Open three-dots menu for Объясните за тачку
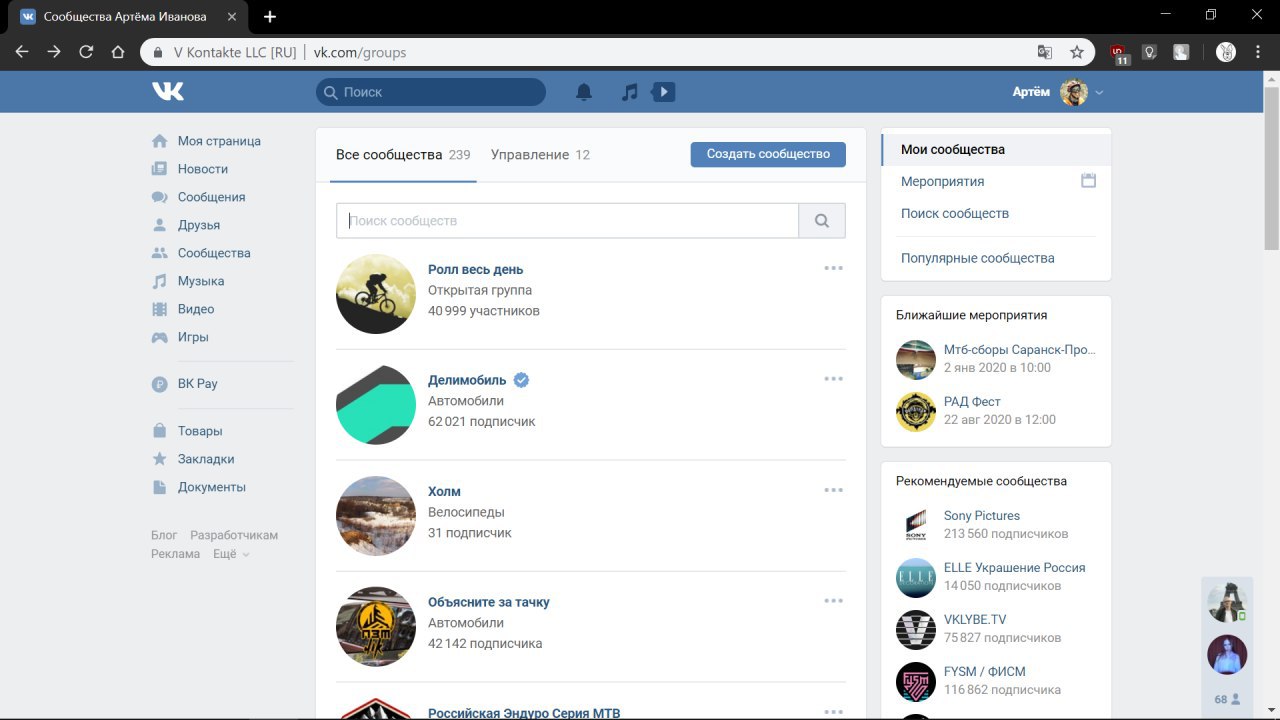The height and width of the screenshot is (720, 1280). pos(834,601)
